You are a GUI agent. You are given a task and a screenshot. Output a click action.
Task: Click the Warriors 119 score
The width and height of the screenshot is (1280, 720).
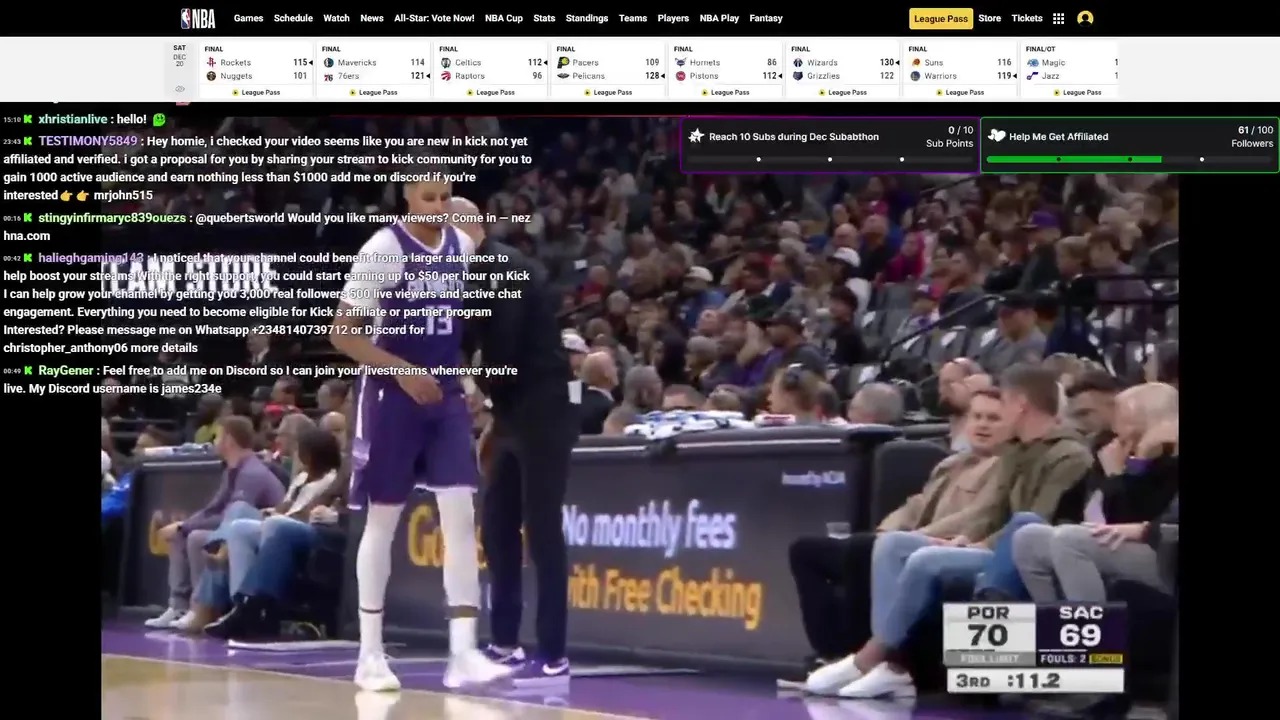(1004, 76)
